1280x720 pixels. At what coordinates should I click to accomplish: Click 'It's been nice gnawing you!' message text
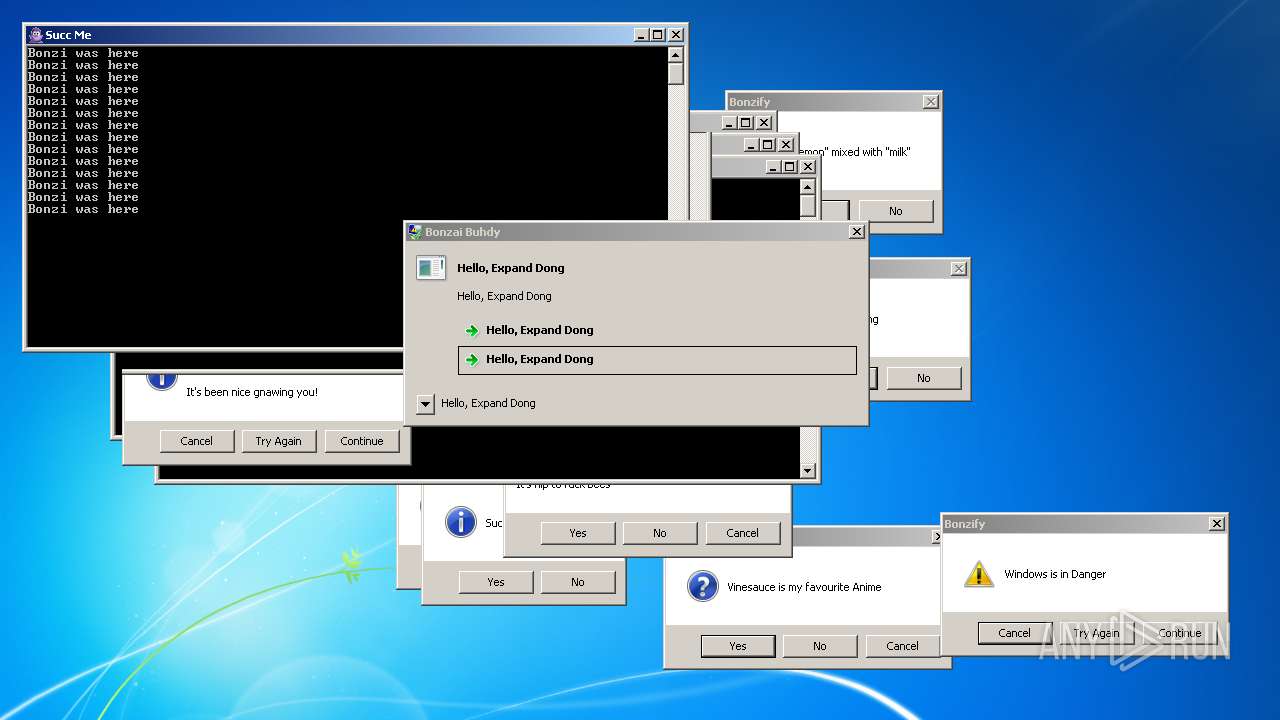click(252, 392)
